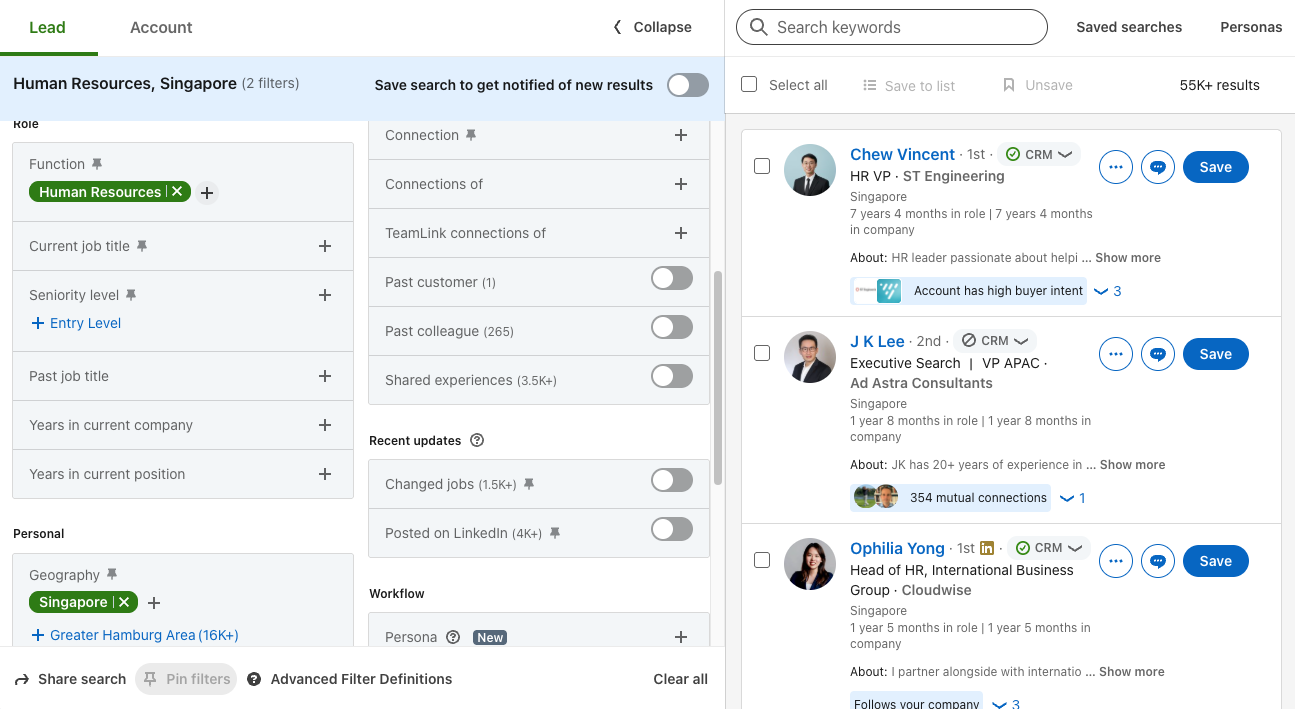Expand Chew Vincent's CRM dropdown
Screen dimensions: 1295x709
tap(1065, 155)
